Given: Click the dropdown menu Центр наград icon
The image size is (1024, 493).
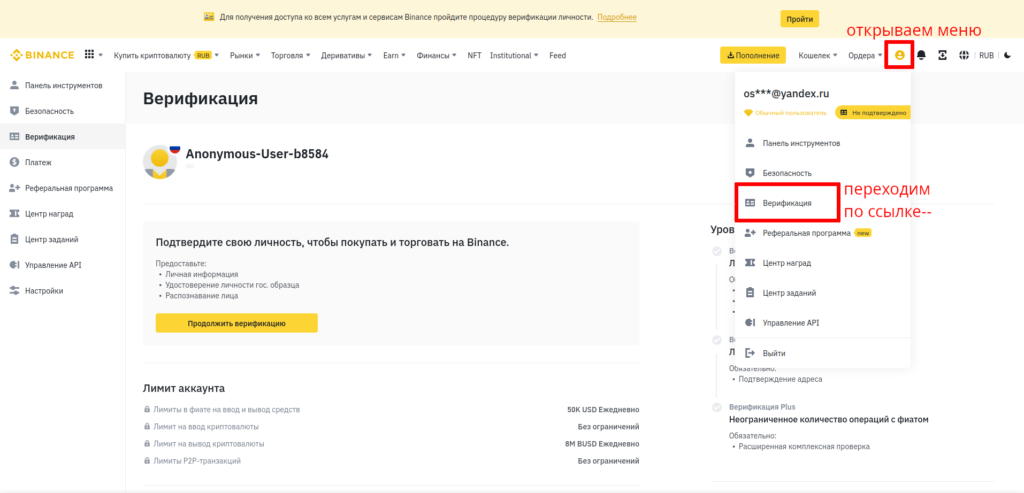Looking at the screenshot, I should coord(750,263).
